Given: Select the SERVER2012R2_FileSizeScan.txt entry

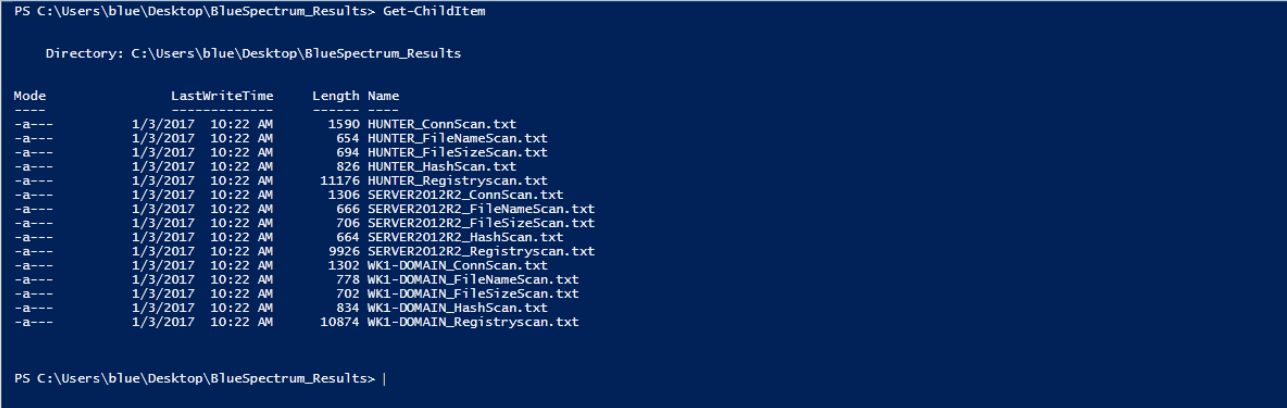Looking at the screenshot, I should coord(481,223).
